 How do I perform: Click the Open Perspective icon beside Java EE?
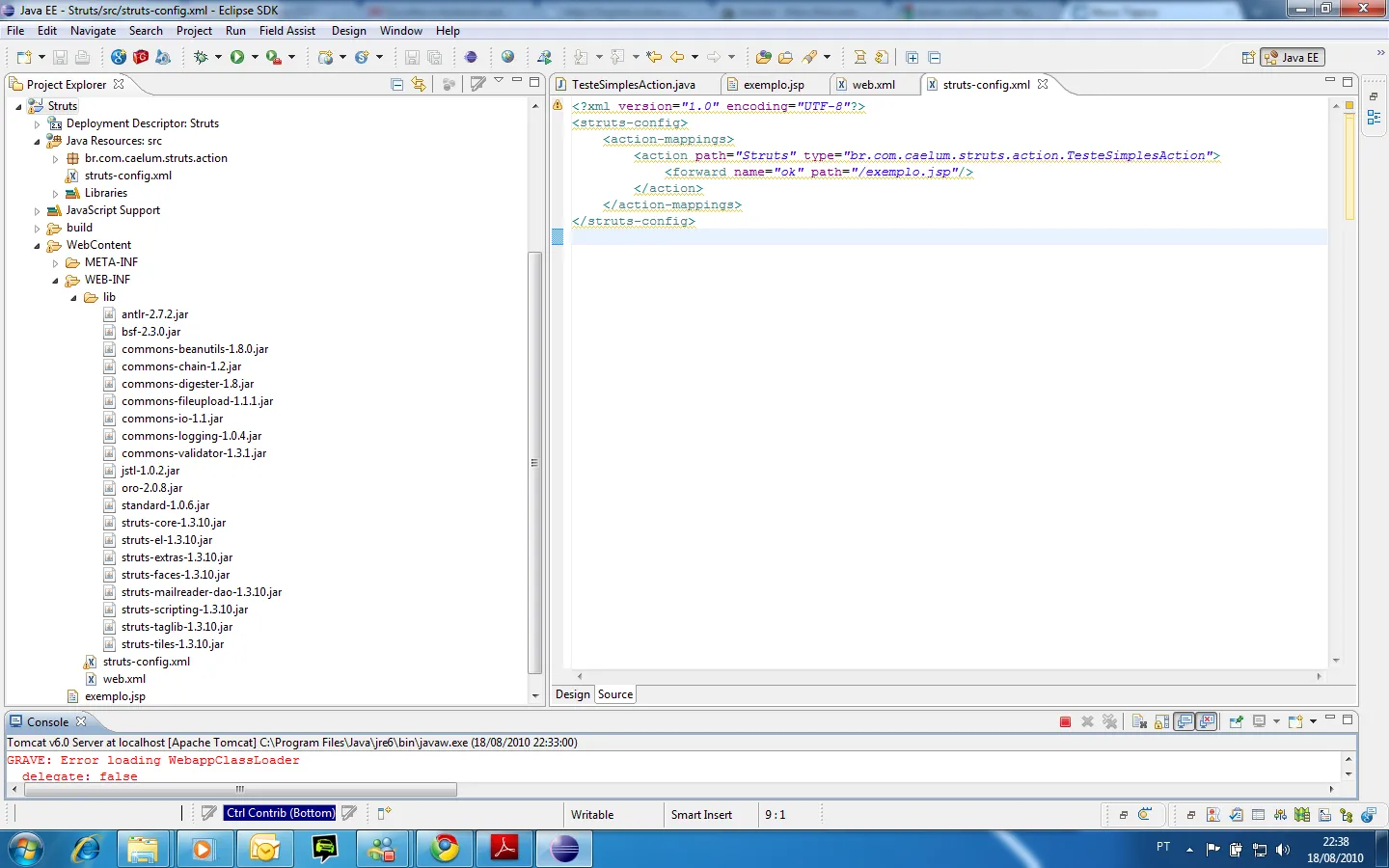click(x=1248, y=58)
